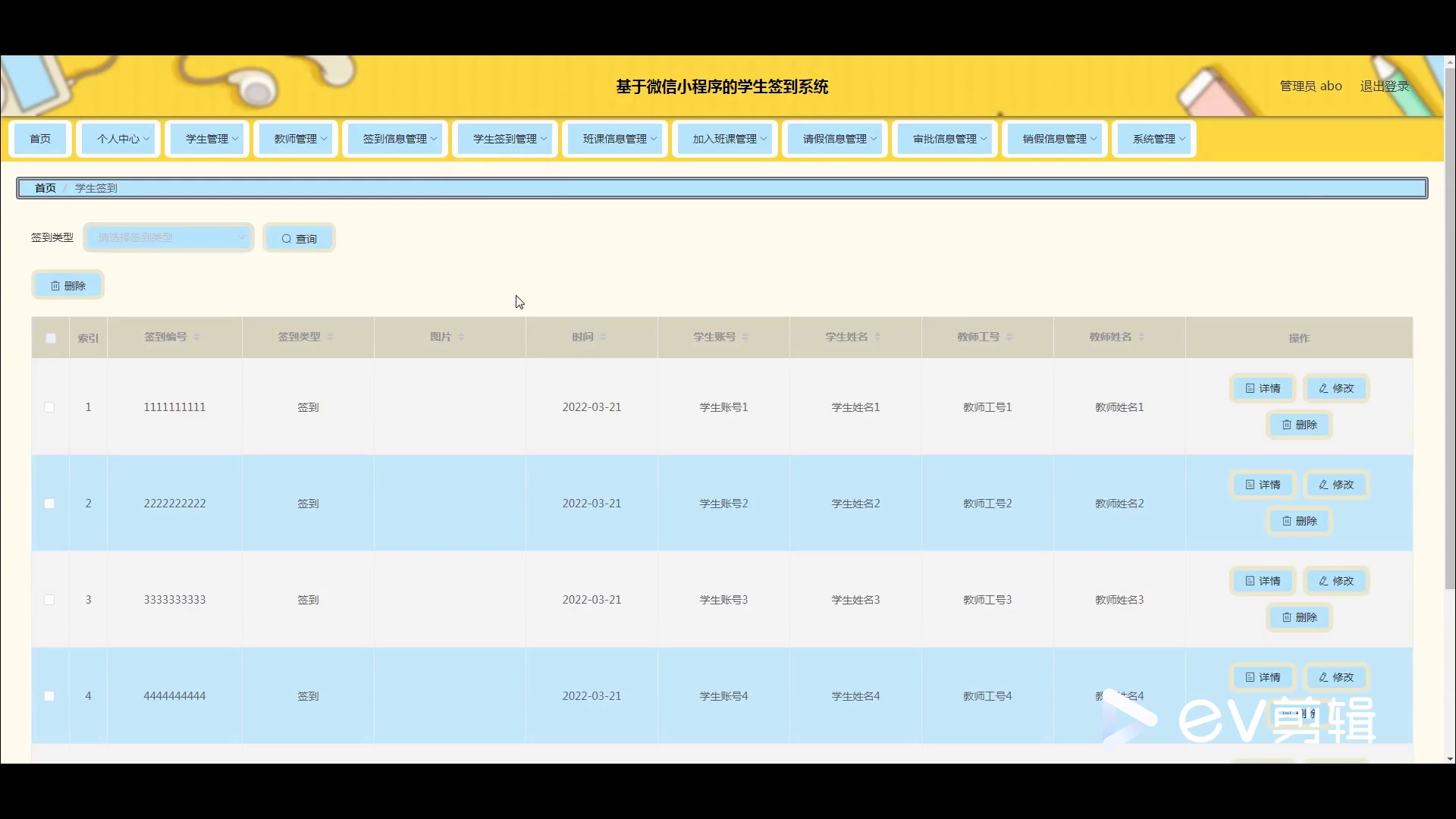The height and width of the screenshot is (819, 1456).
Task: Expand the 班课信息管理 menu
Action: [x=615, y=139]
